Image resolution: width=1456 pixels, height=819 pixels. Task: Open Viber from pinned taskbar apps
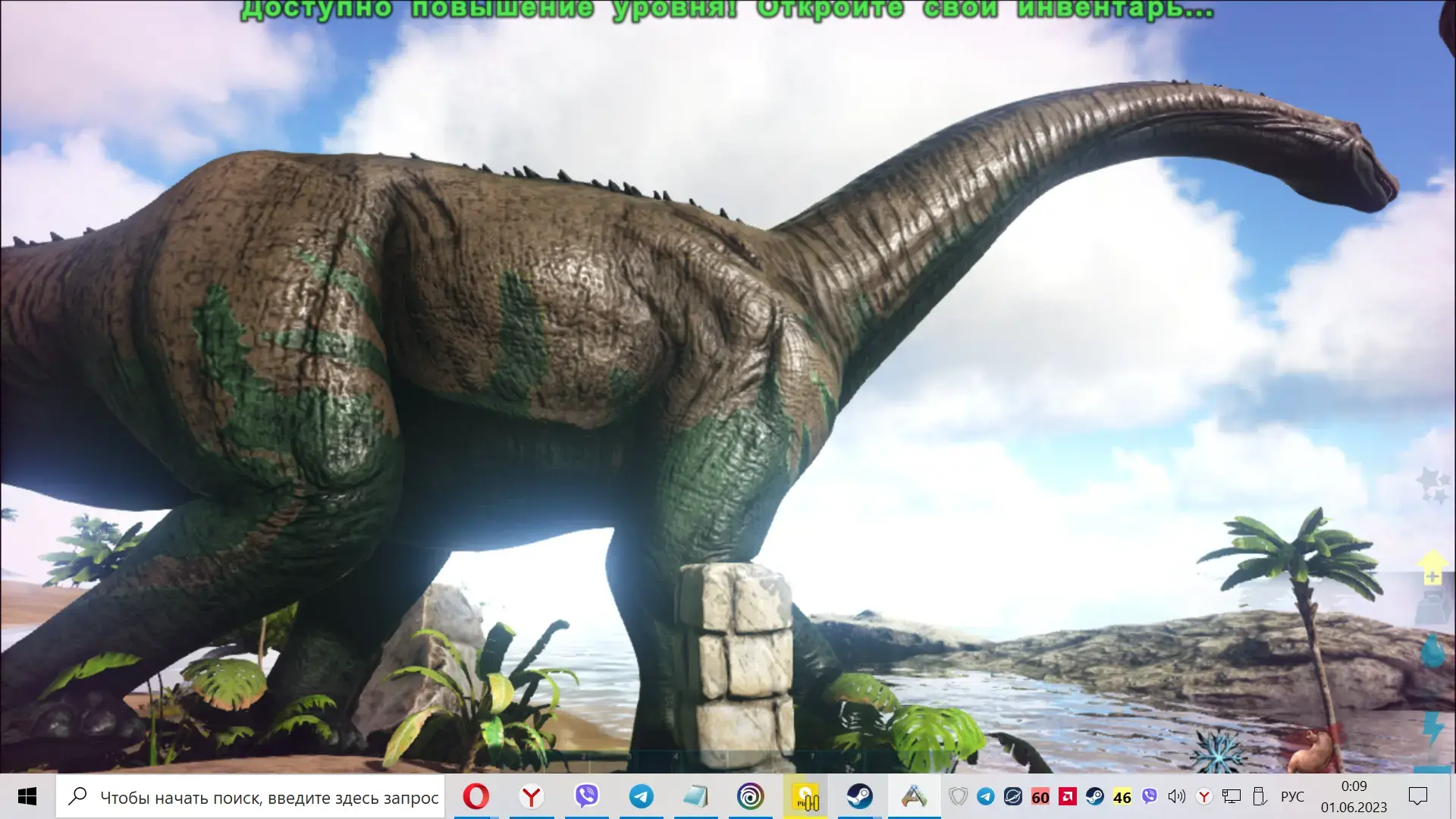(586, 796)
